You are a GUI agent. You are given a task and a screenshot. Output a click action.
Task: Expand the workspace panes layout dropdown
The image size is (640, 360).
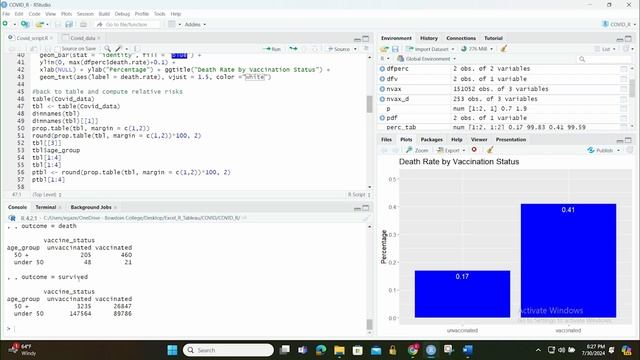click(174, 24)
